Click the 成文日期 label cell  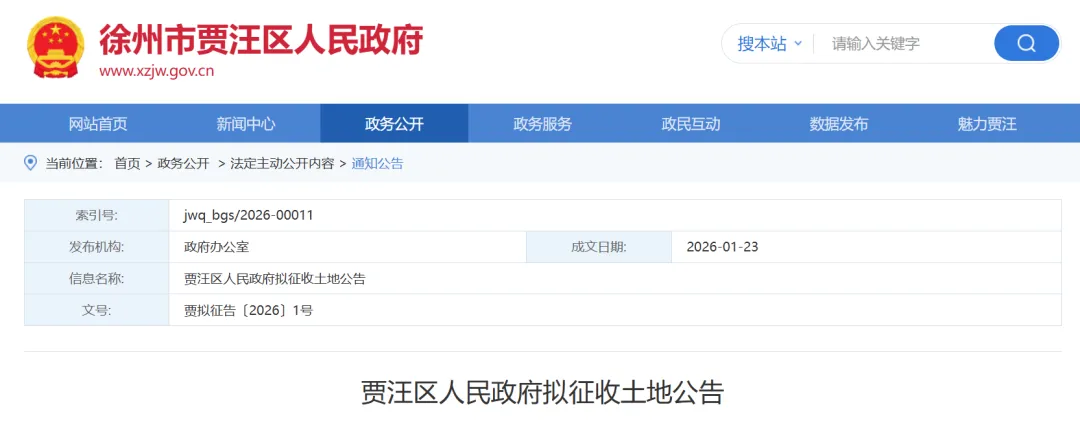click(x=599, y=247)
